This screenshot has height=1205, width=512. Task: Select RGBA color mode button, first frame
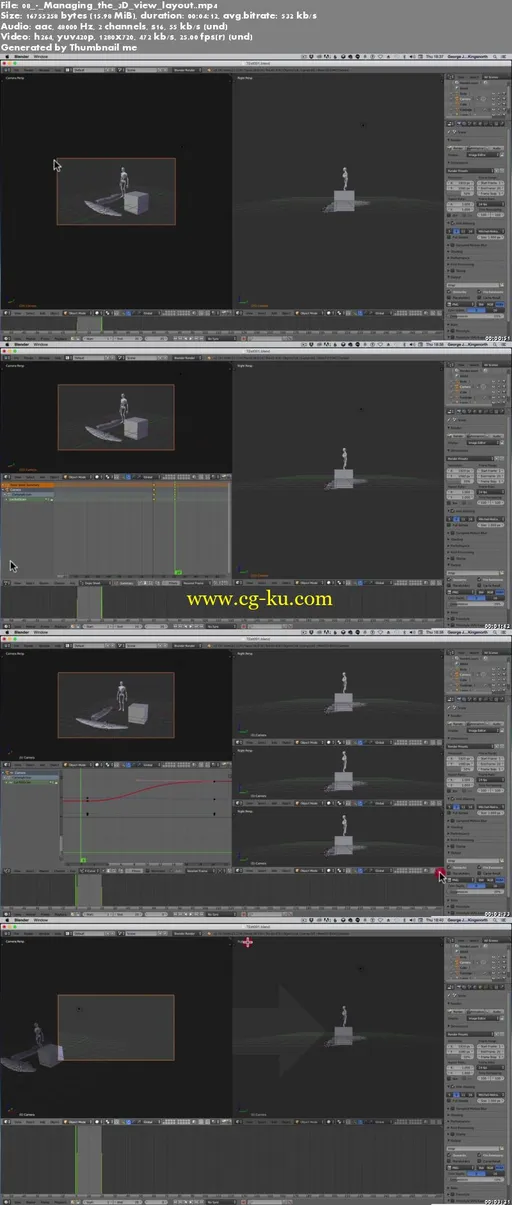pyautogui.click(x=500, y=304)
